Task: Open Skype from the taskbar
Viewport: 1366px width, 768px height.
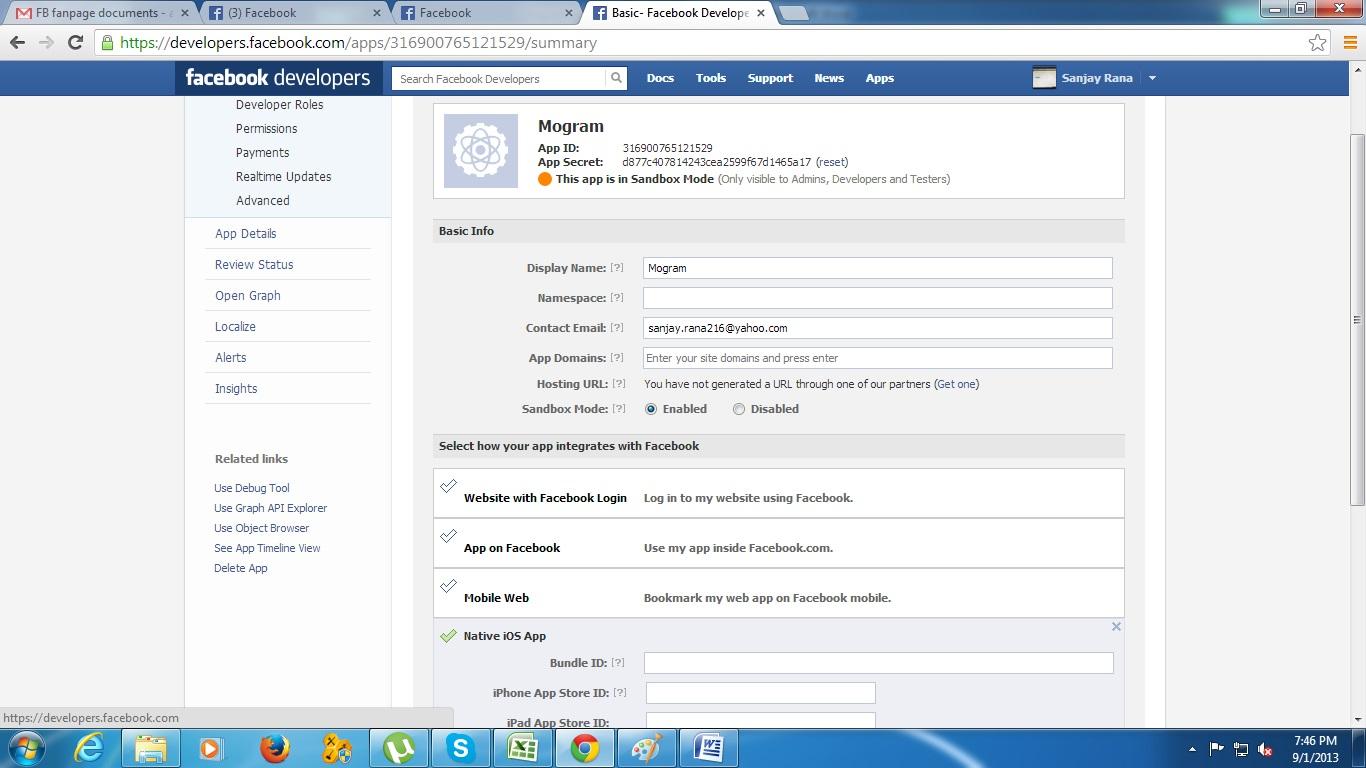Action: point(461,748)
